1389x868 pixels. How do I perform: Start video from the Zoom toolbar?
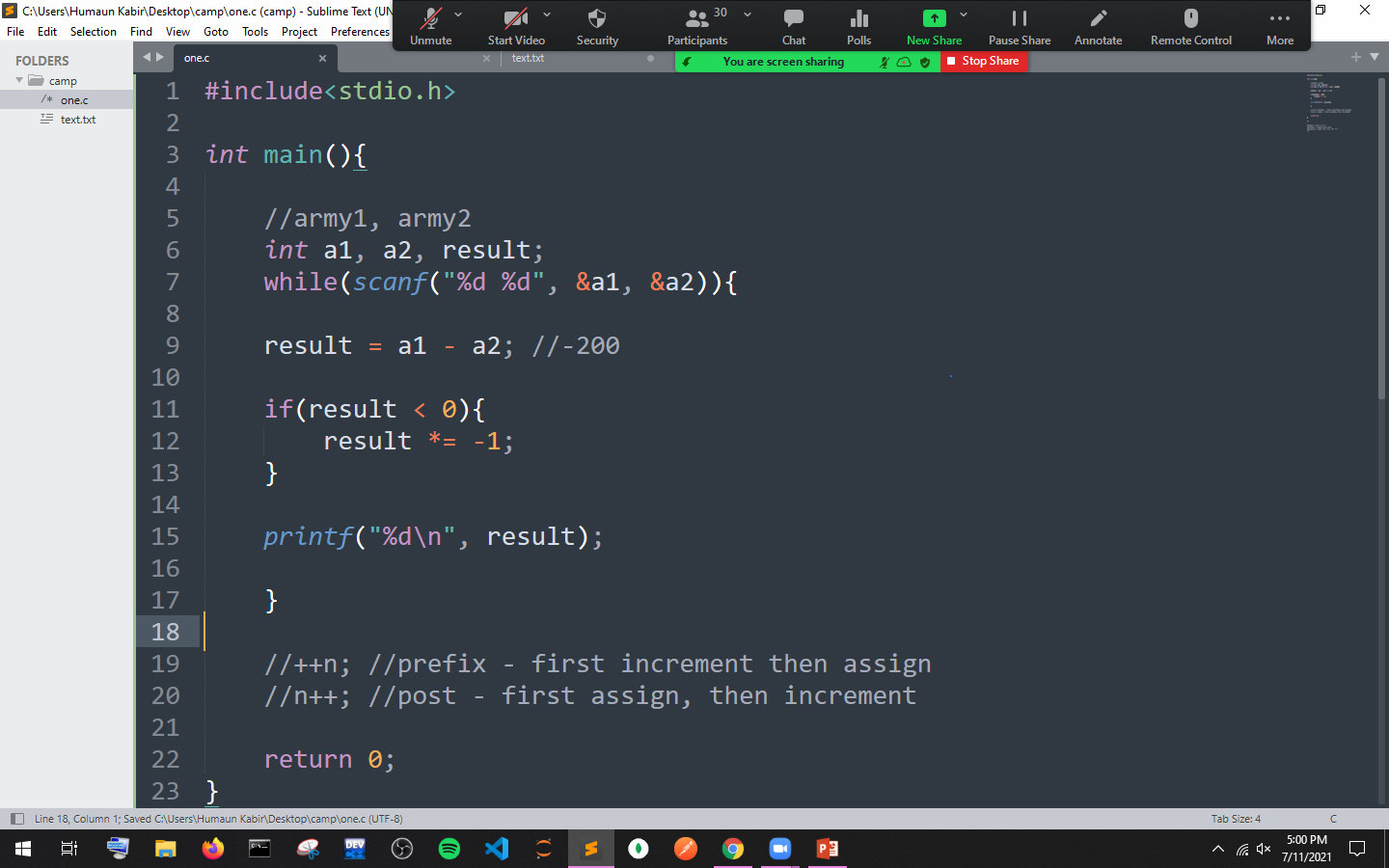(x=516, y=19)
